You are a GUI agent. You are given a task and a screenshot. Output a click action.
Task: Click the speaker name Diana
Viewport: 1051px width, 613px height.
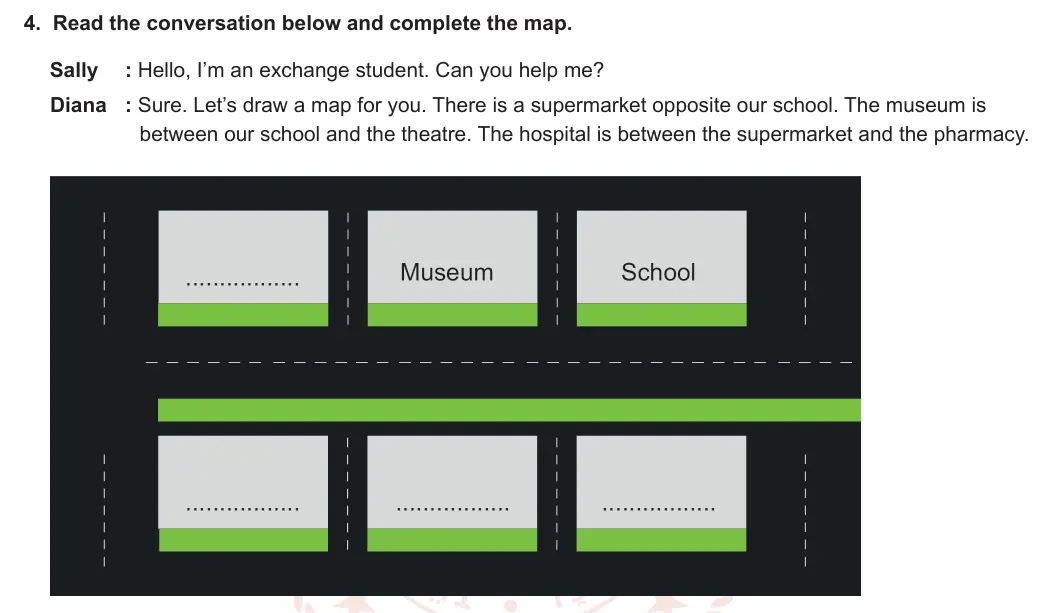78,105
